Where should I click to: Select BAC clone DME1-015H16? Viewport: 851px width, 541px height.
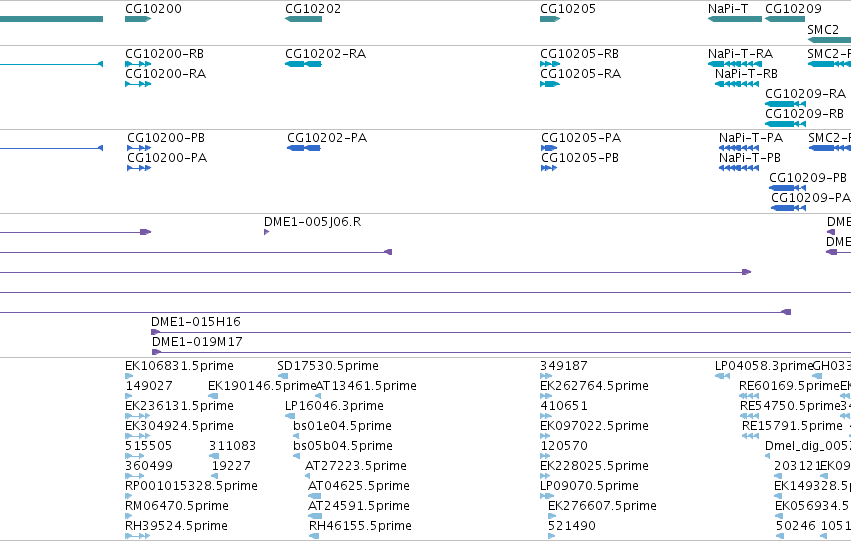[x=196, y=322]
